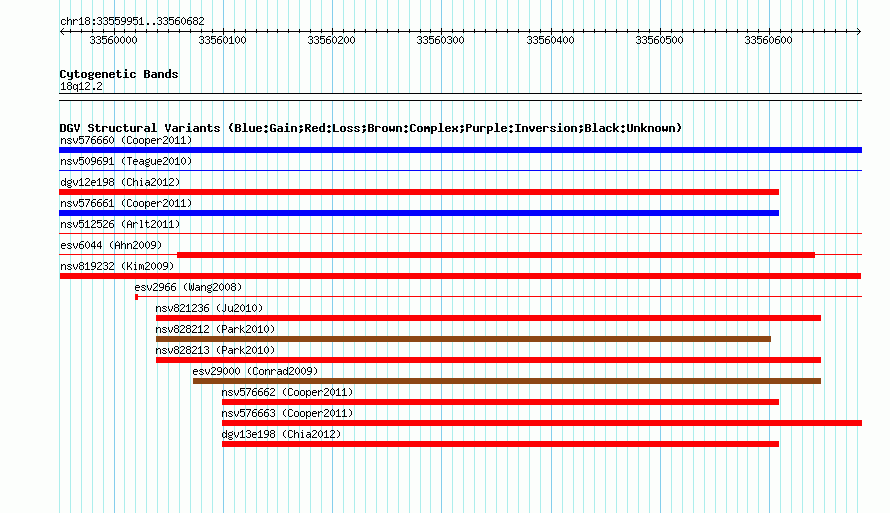Viewport: 890px width, 513px height.
Task: Select the 18q12.2 band label
Action: coord(81,86)
